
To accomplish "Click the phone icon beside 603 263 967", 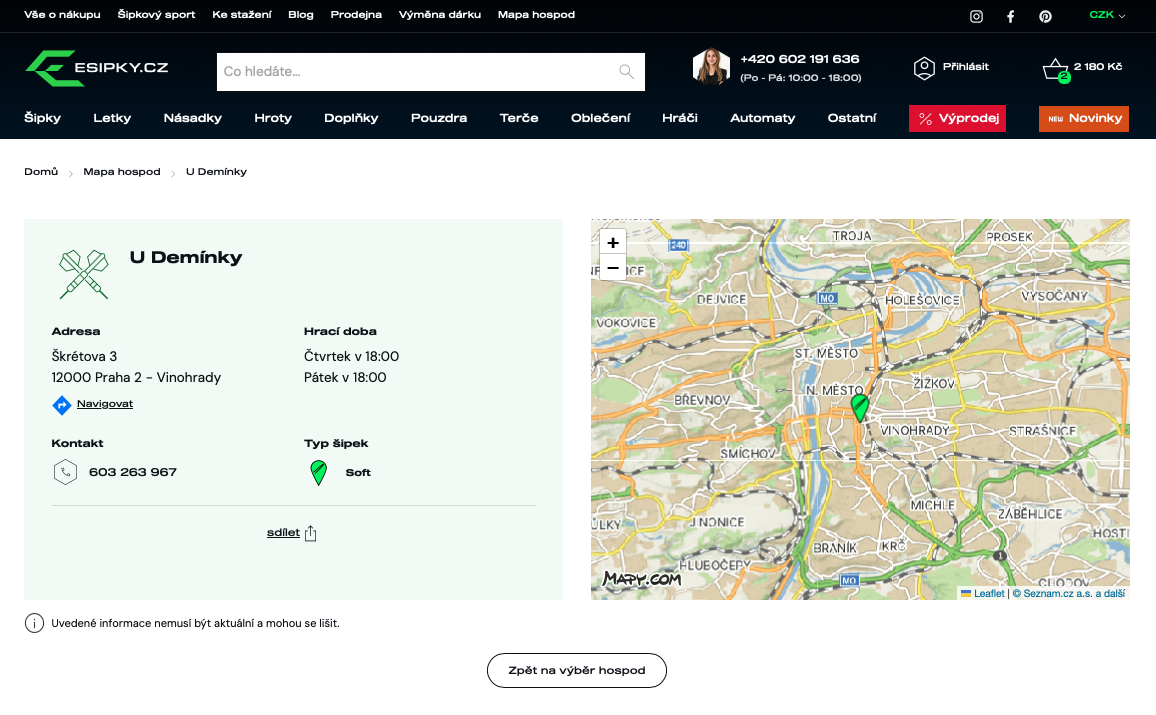I will (65, 472).
